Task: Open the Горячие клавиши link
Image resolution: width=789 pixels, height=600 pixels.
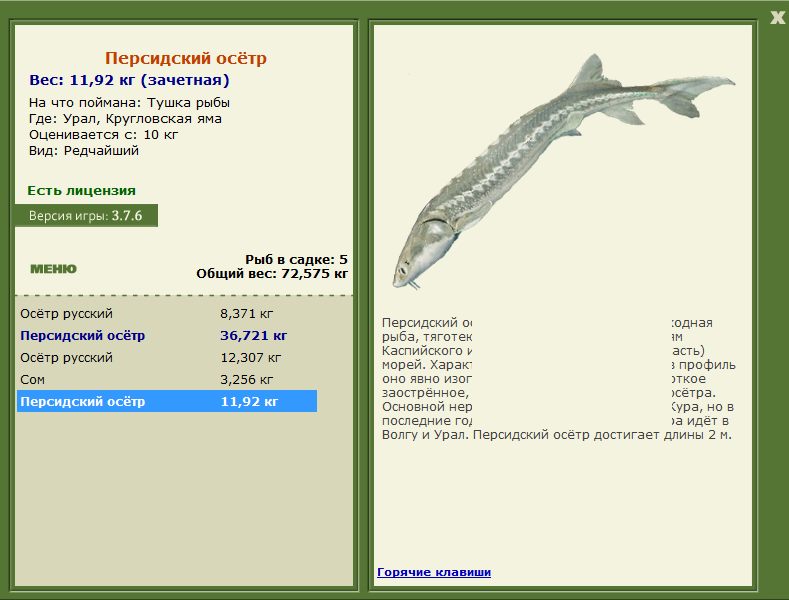Action: point(434,572)
